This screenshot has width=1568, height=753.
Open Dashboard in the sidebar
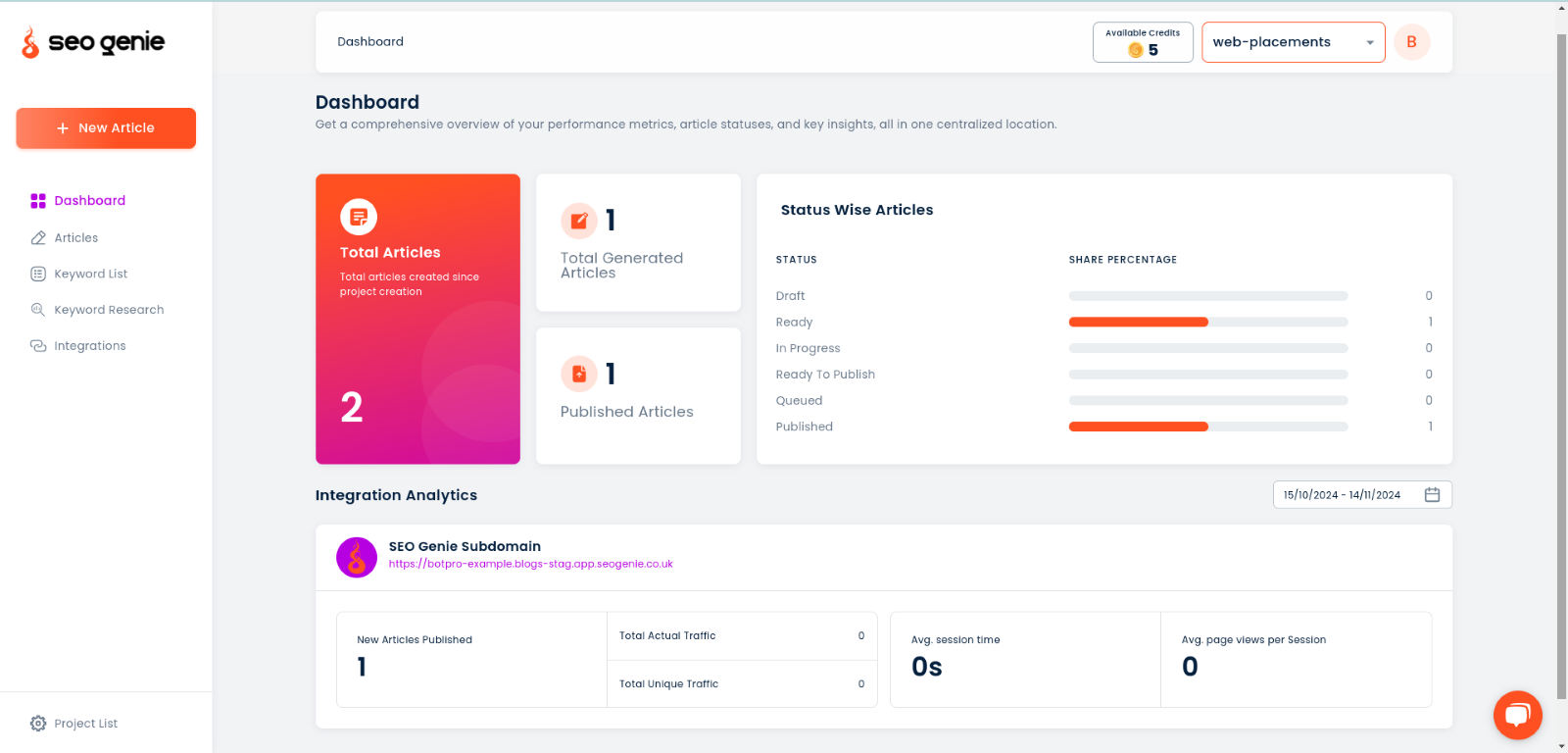point(90,201)
